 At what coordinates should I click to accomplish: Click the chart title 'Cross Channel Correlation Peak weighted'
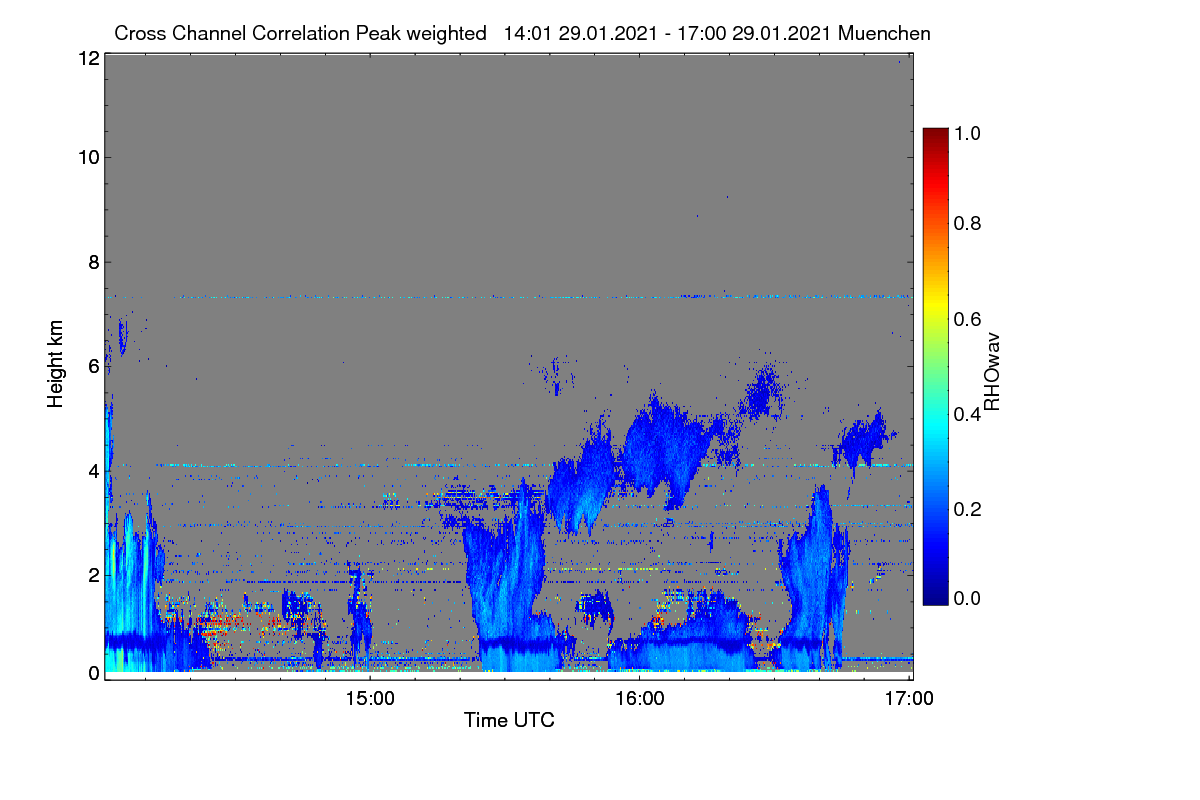300,33
